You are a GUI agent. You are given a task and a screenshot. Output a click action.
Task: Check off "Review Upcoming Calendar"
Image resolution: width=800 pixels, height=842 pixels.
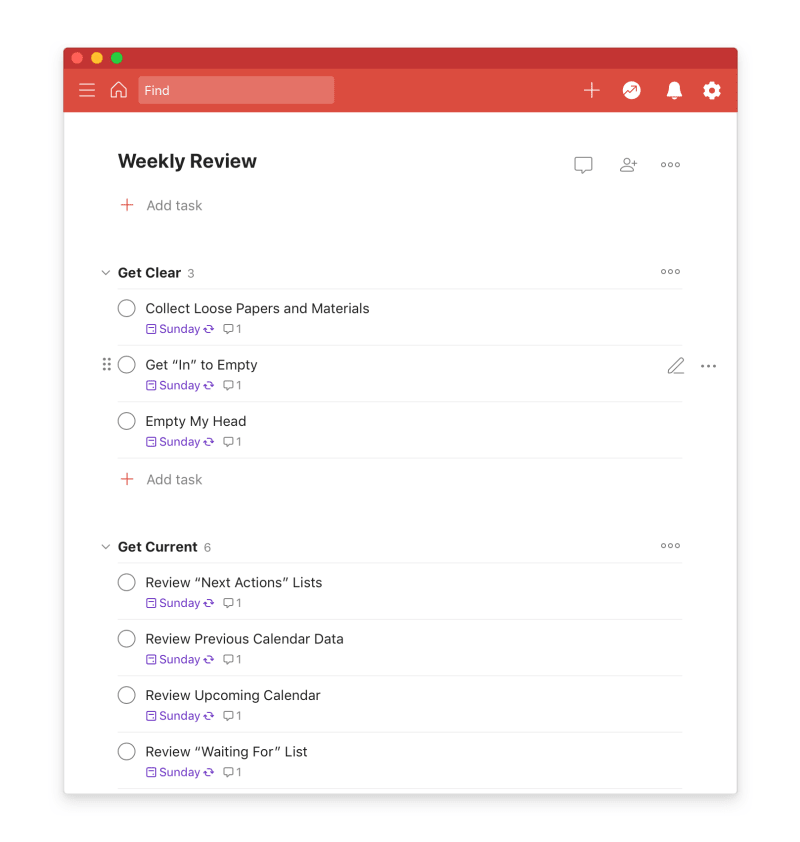point(126,695)
